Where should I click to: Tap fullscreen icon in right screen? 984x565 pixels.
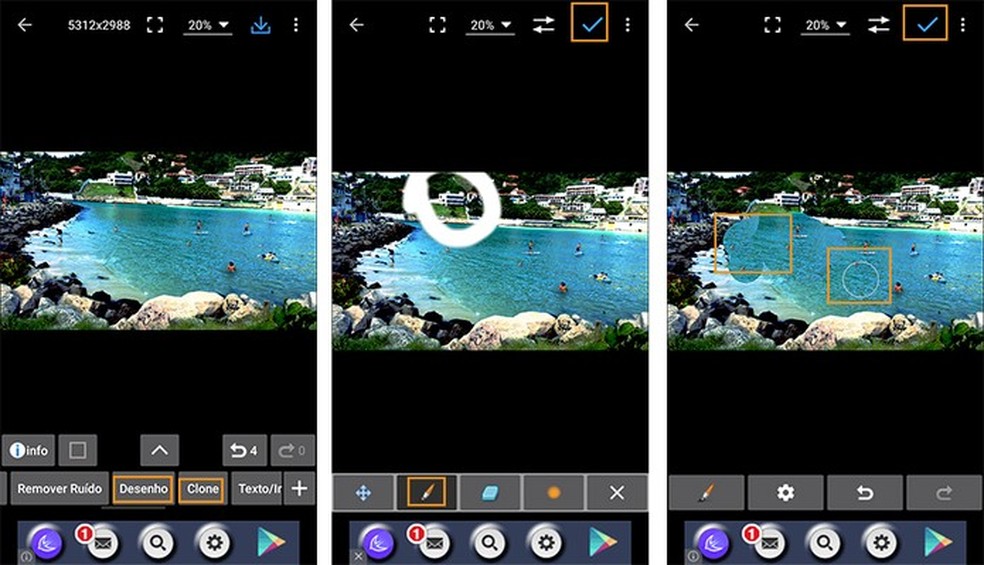pos(773,25)
